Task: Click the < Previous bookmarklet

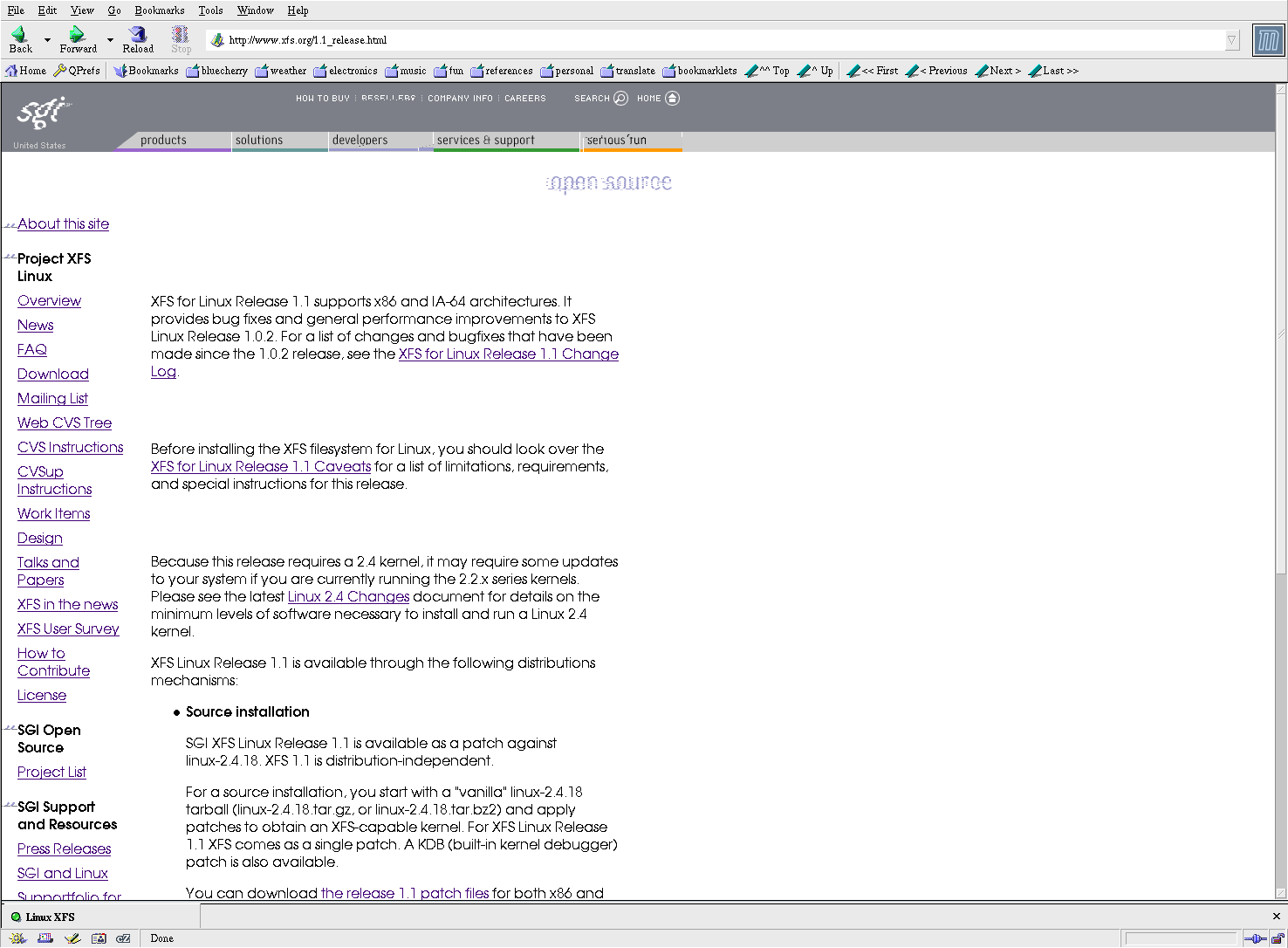Action: (x=936, y=71)
